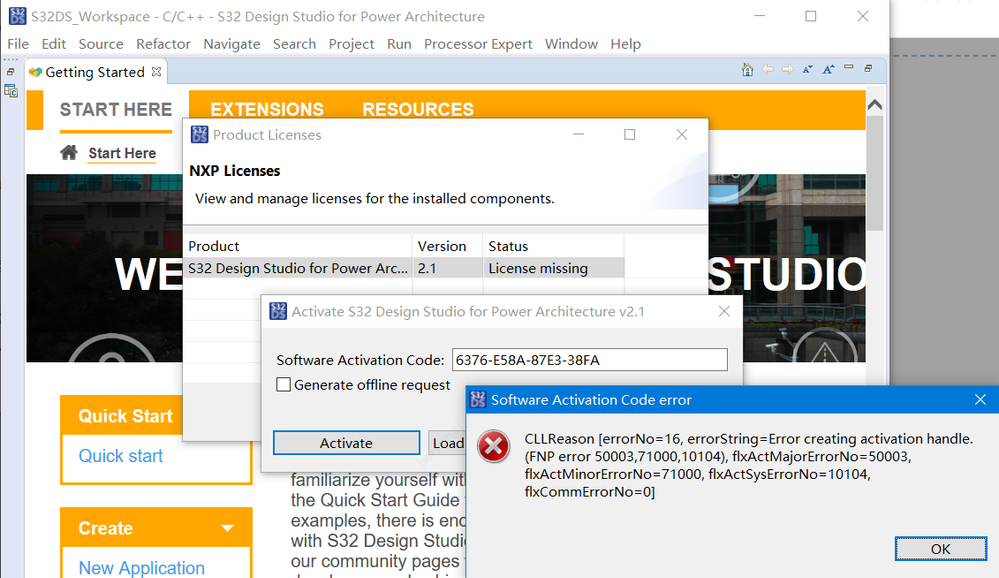Click the Product column header
This screenshot has height=578, width=999.
[x=298, y=246]
